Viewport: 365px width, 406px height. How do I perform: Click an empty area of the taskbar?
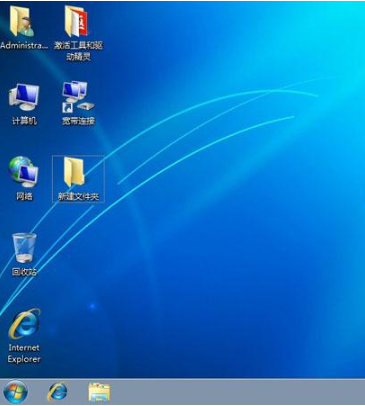coord(233,392)
